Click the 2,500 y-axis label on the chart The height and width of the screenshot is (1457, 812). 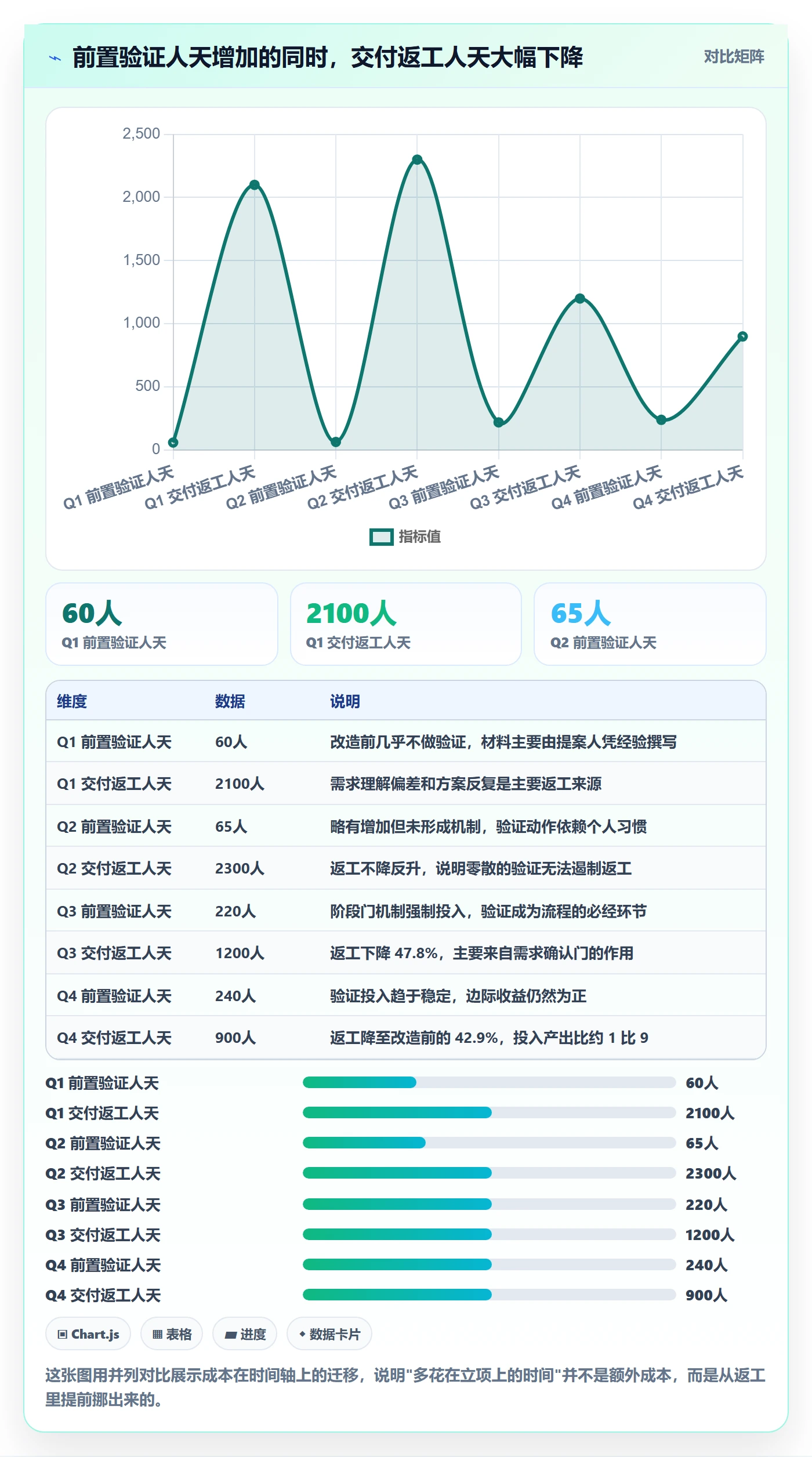[x=141, y=134]
